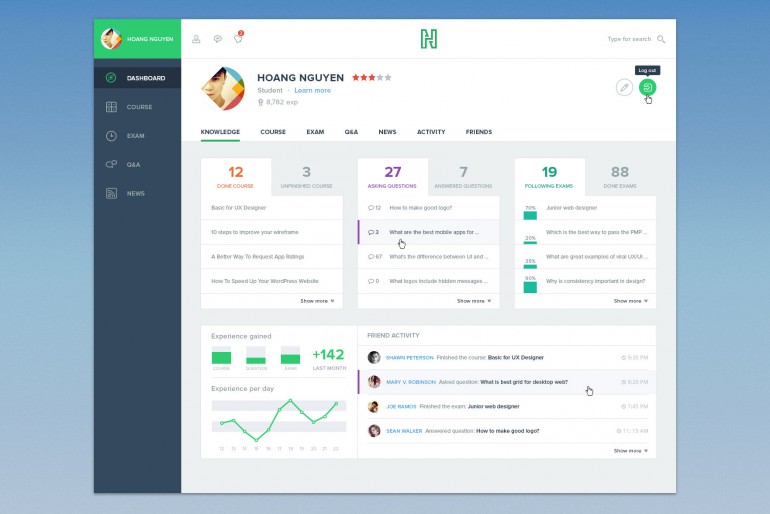Expand Show more under Done Course list
Image resolution: width=770 pixels, height=514 pixels.
pos(317,300)
